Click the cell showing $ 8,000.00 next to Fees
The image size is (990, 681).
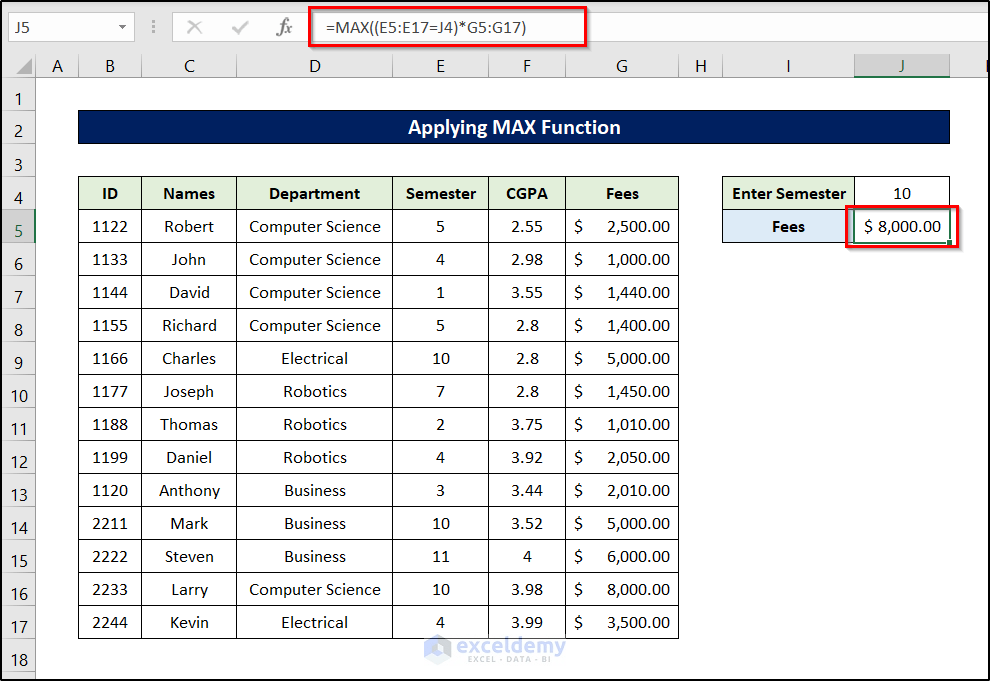(x=901, y=226)
